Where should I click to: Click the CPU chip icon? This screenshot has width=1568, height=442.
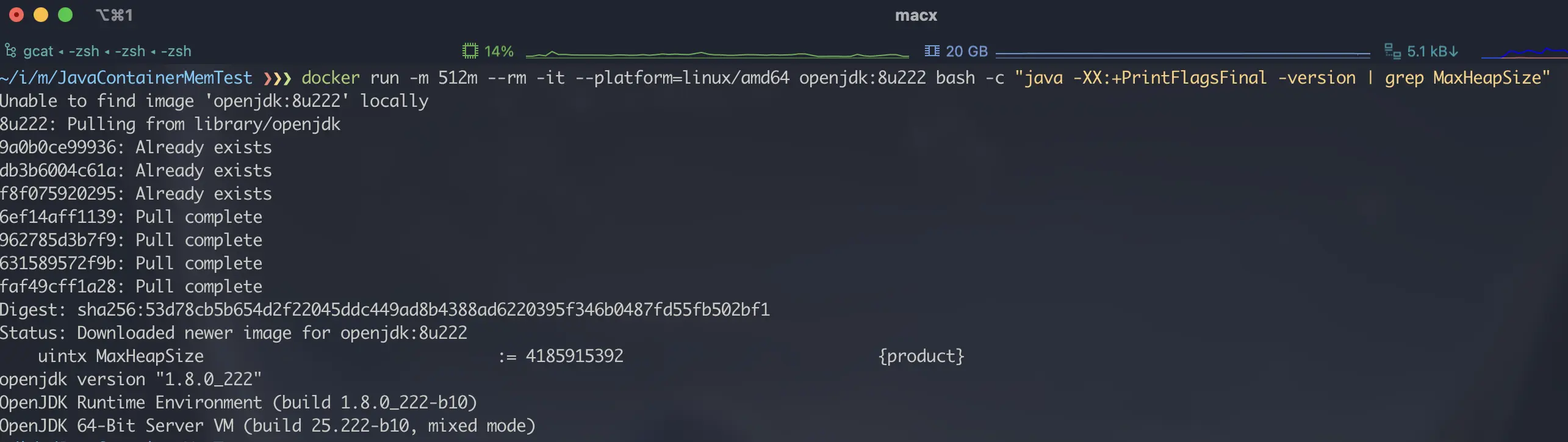[x=470, y=51]
